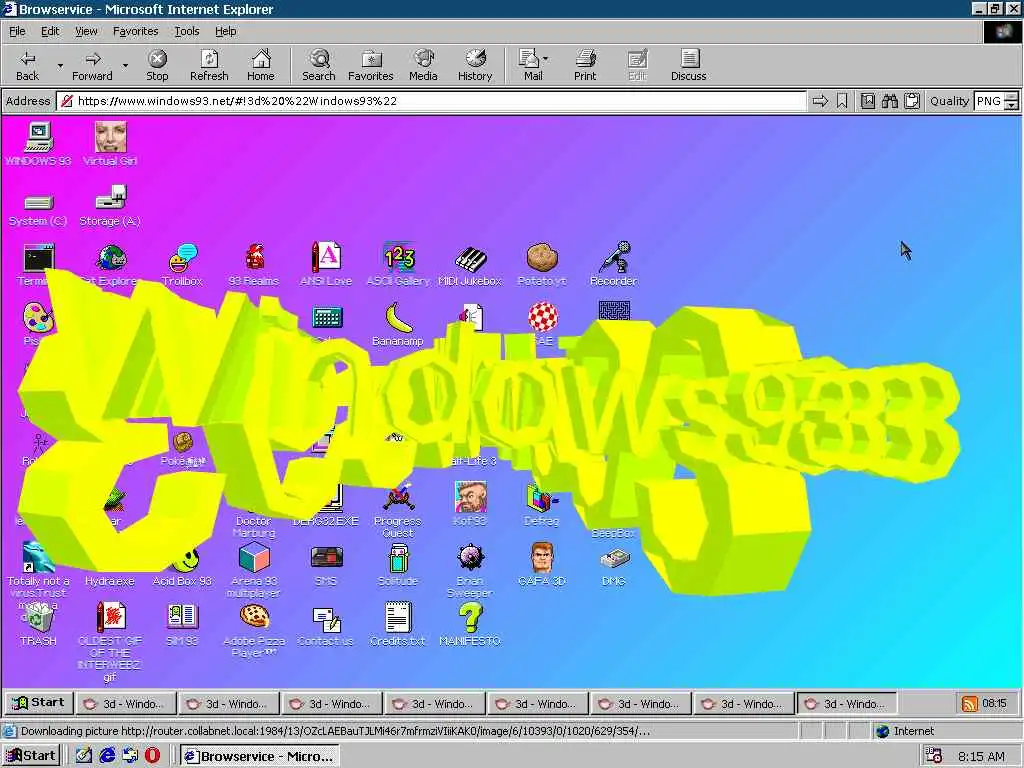Open the Quality PNG dropdown
Viewport: 1024px width, 768px height.
(x=995, y=101)
